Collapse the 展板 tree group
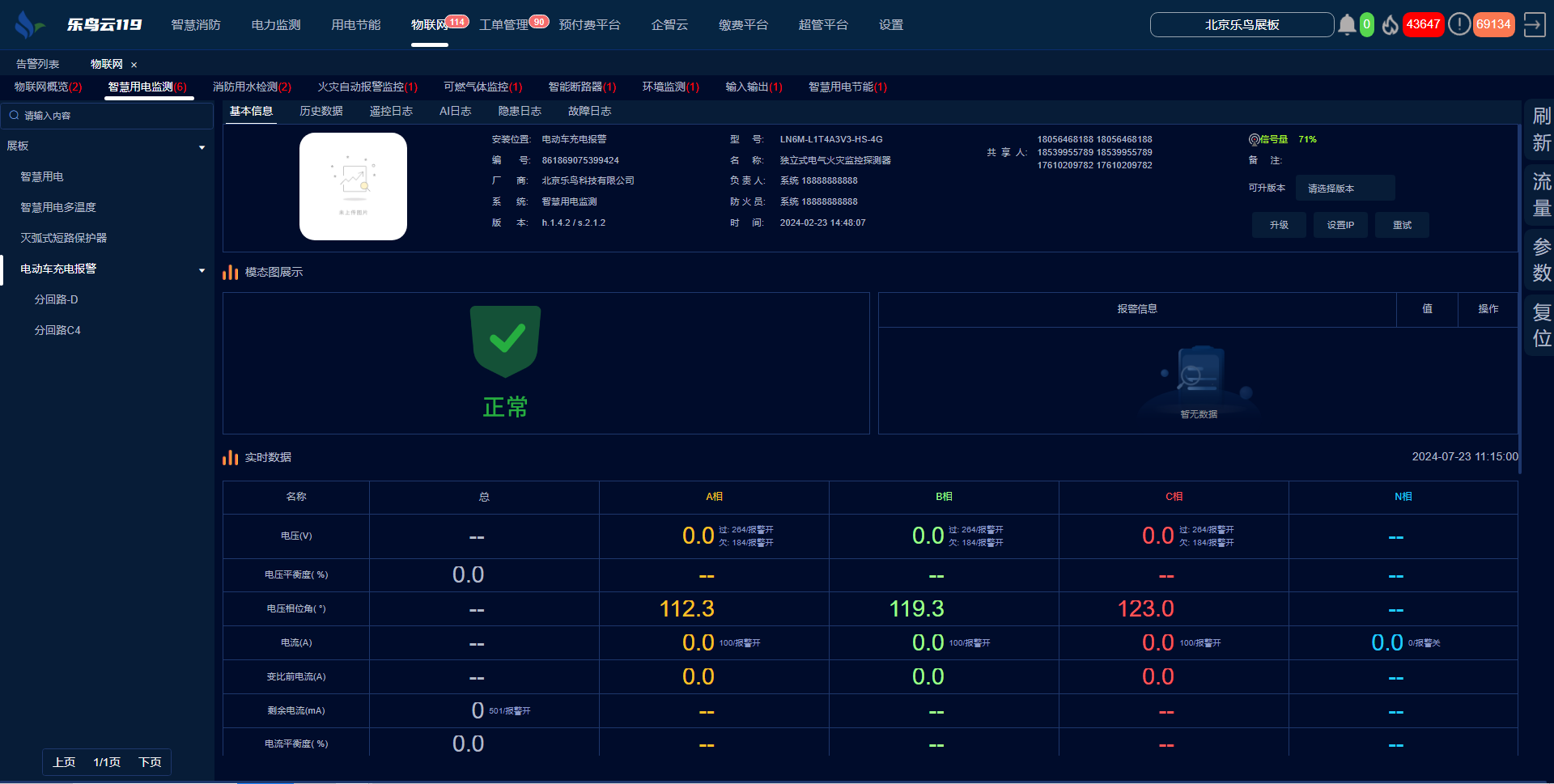Viewport: 1554px width, 784px height. click(x=202, y=147)
